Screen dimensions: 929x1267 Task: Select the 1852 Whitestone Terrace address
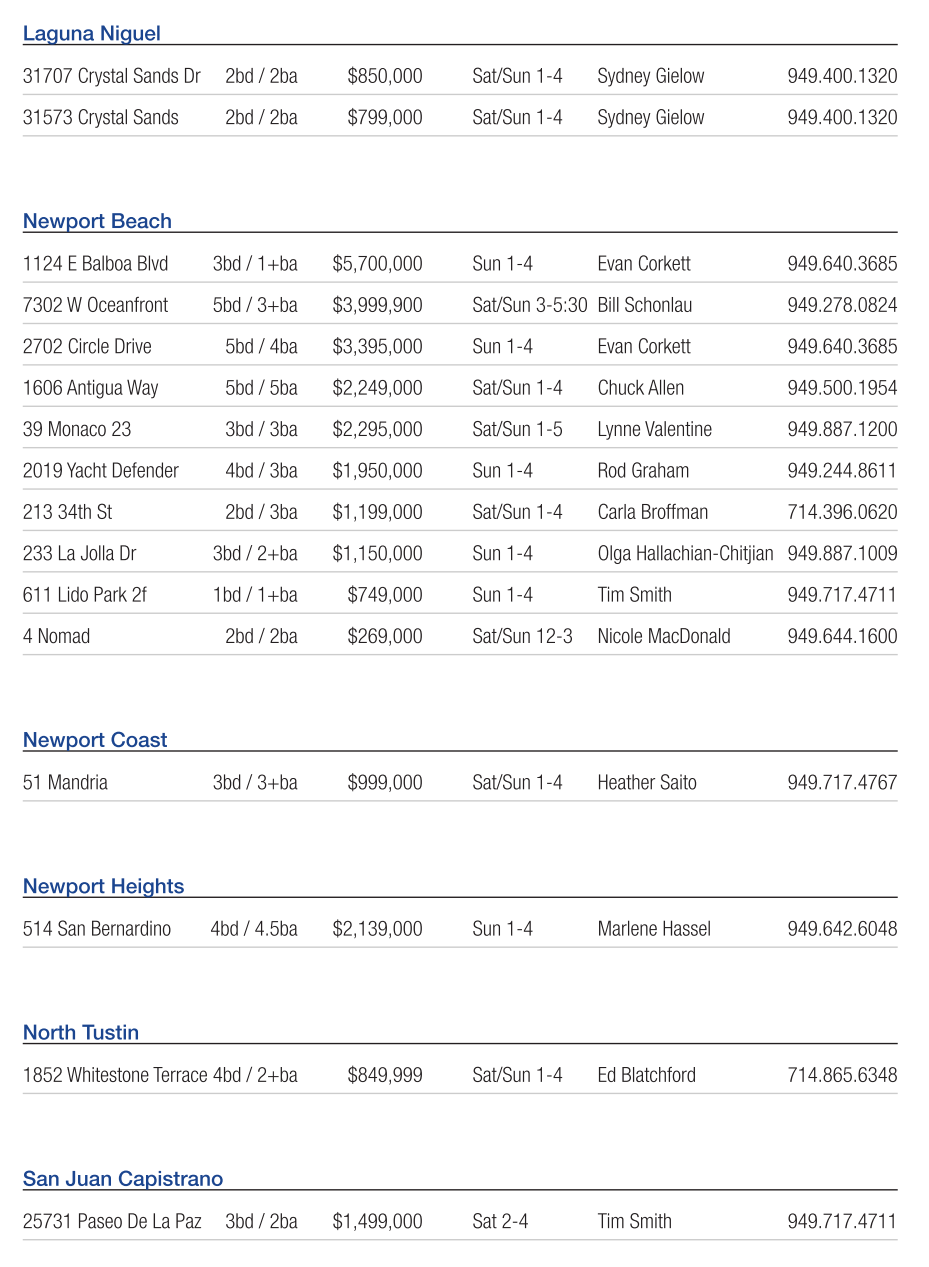pyautogui.click(x=115, y=1075)
